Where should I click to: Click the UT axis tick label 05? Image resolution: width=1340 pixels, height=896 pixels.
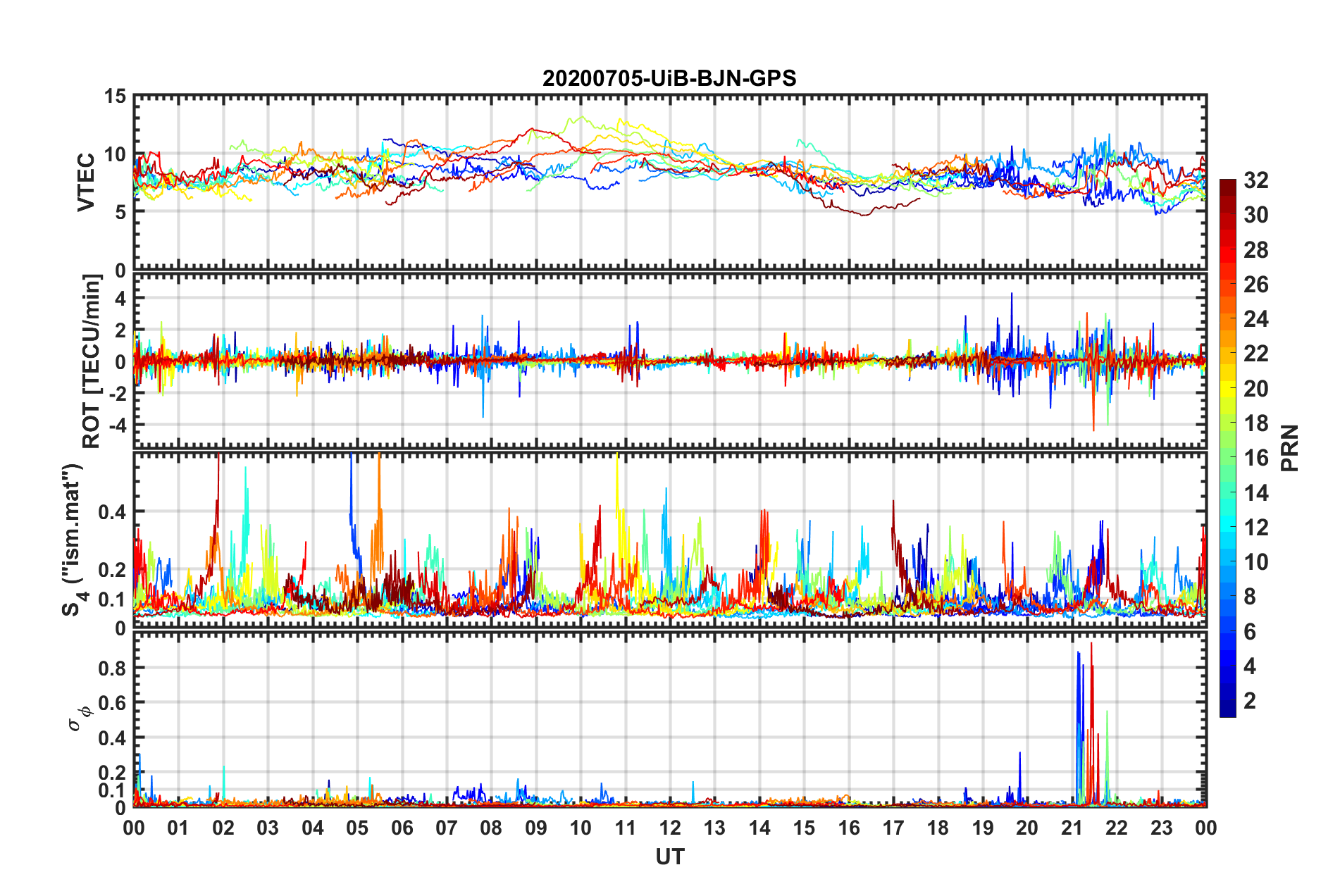coord(357,828)
